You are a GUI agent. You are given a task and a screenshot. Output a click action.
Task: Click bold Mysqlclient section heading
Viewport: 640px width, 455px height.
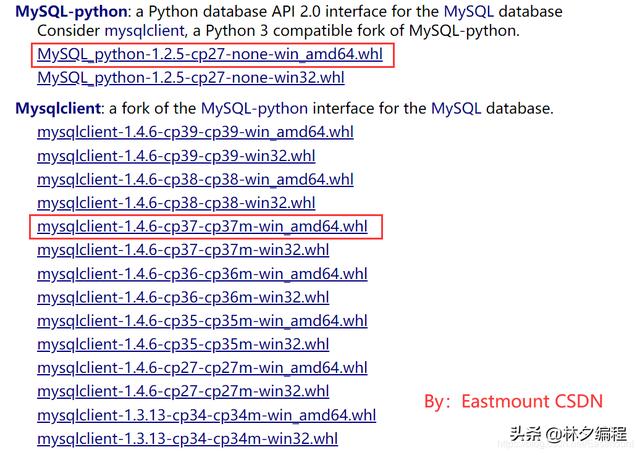(x=58, y=109)
